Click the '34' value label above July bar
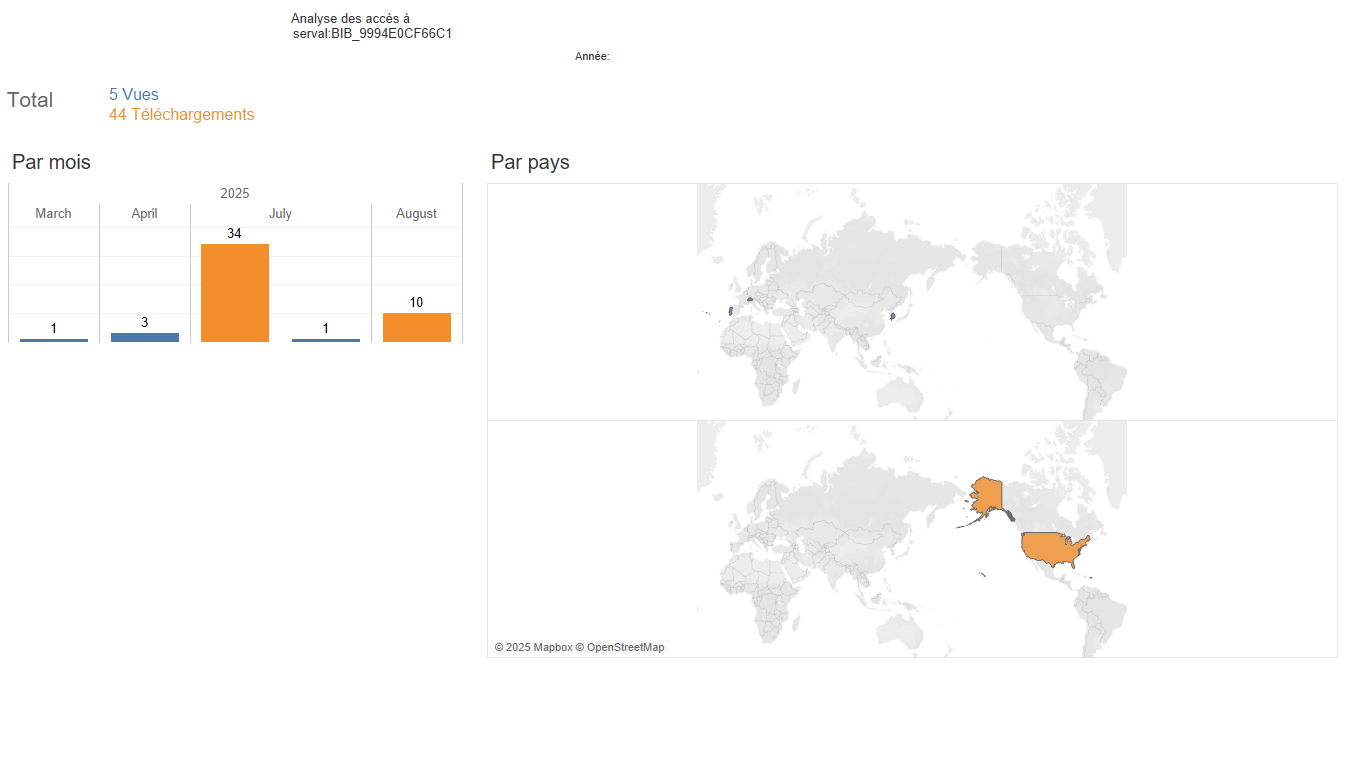 pos(234,233)
